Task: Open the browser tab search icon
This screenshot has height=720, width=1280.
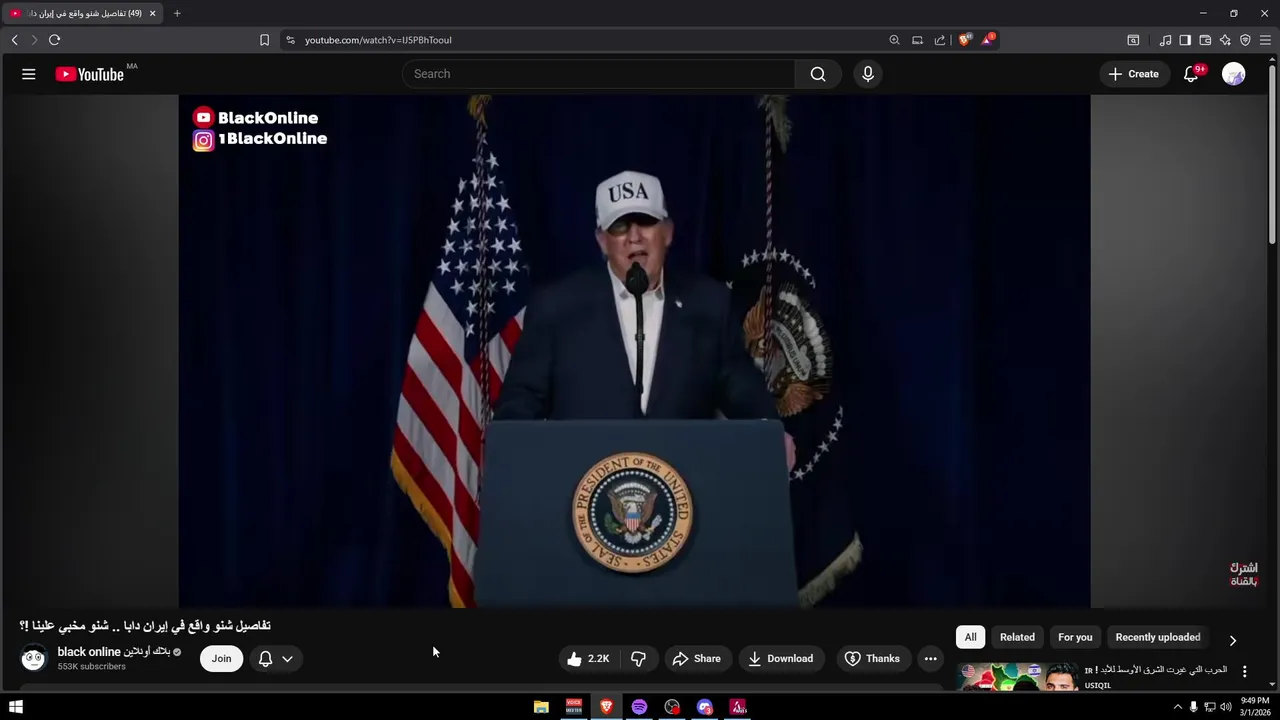Action: pos(1133,40)
